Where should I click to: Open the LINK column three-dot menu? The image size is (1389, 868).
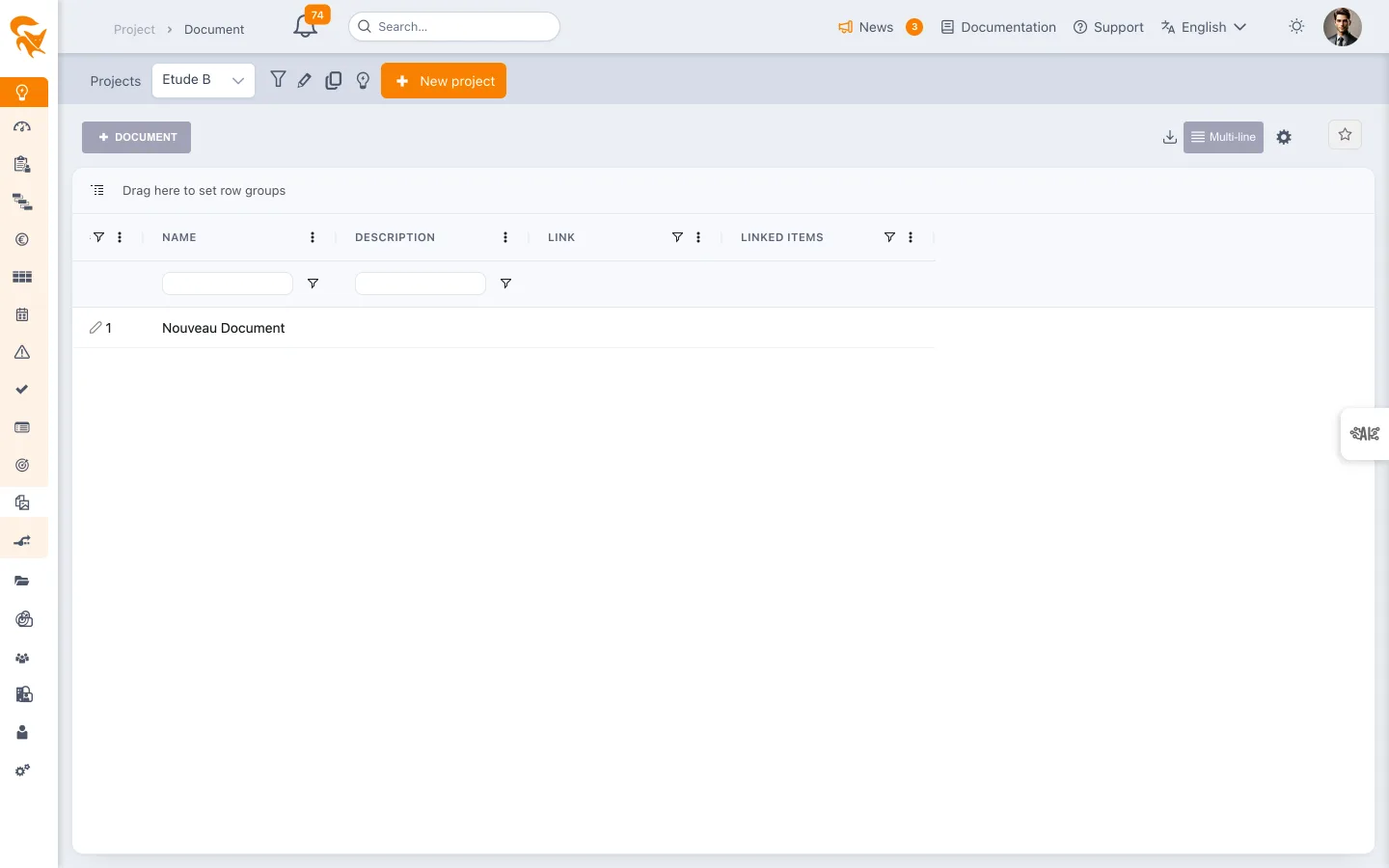click(x=698, y=237)
